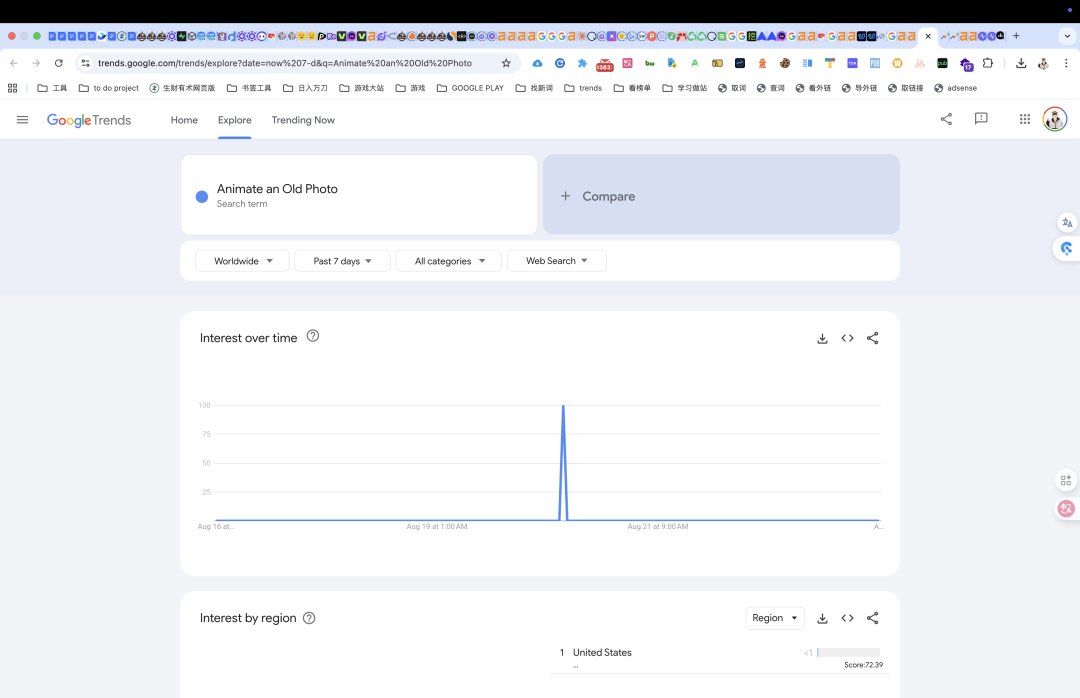Open the GOOGLE PLAY bookmark folder
Viewport: 1080px width, 698px height.
(470, 88)
